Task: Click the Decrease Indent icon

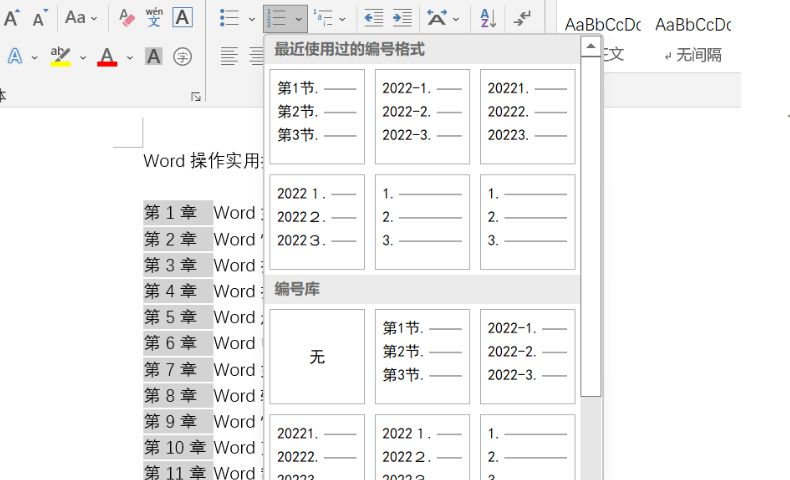Action: click(x=373, y=18)
